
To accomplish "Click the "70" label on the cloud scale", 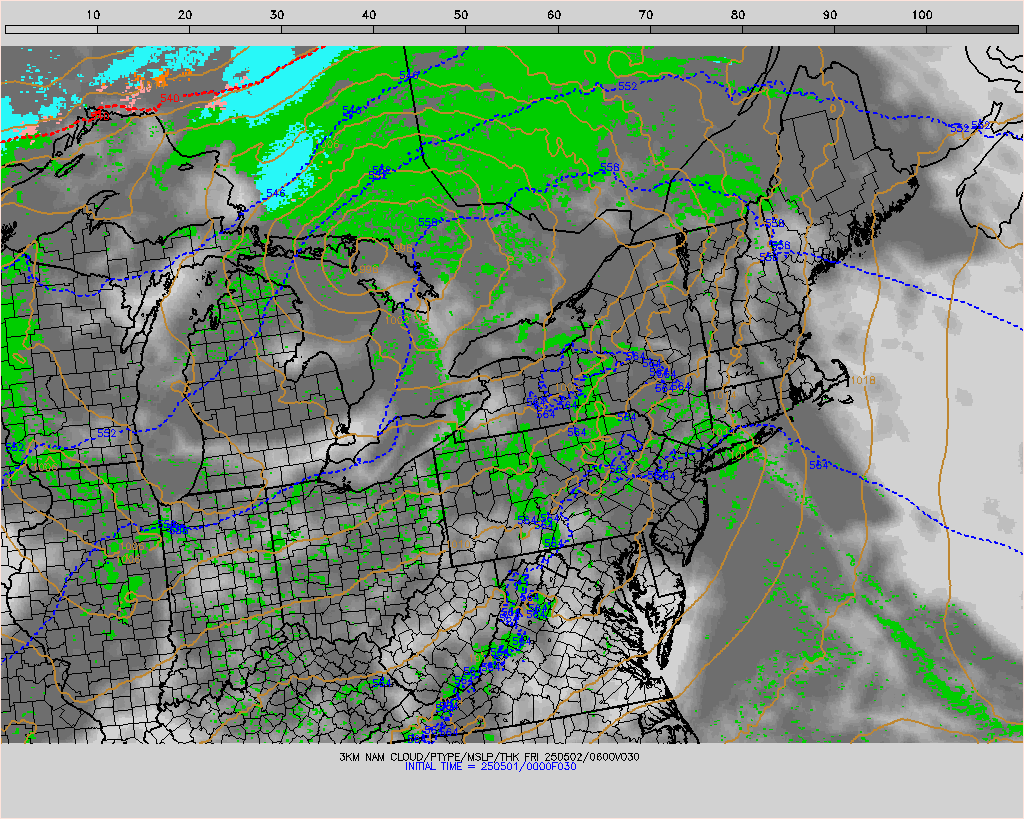I will (646, 14).
